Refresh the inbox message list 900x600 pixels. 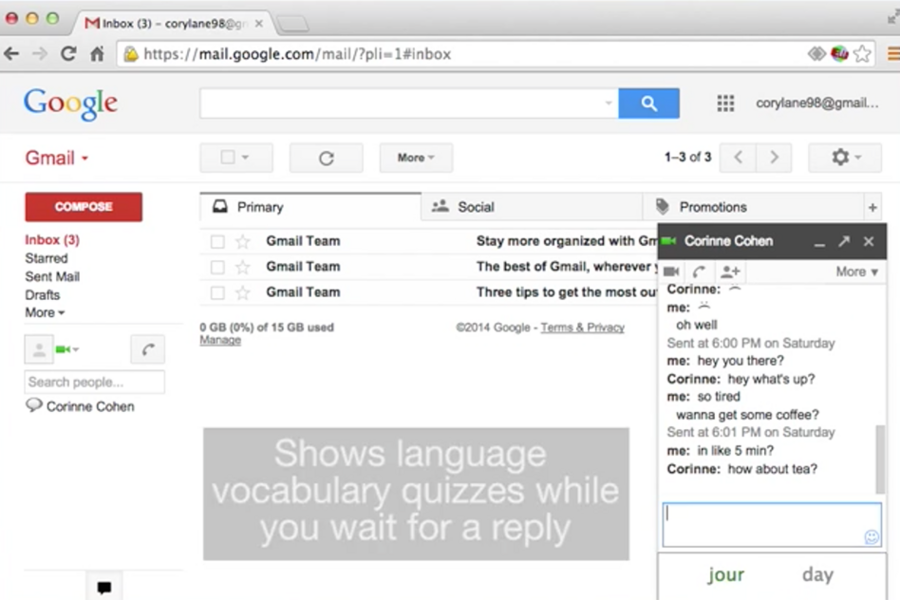(x=326, y=158)
